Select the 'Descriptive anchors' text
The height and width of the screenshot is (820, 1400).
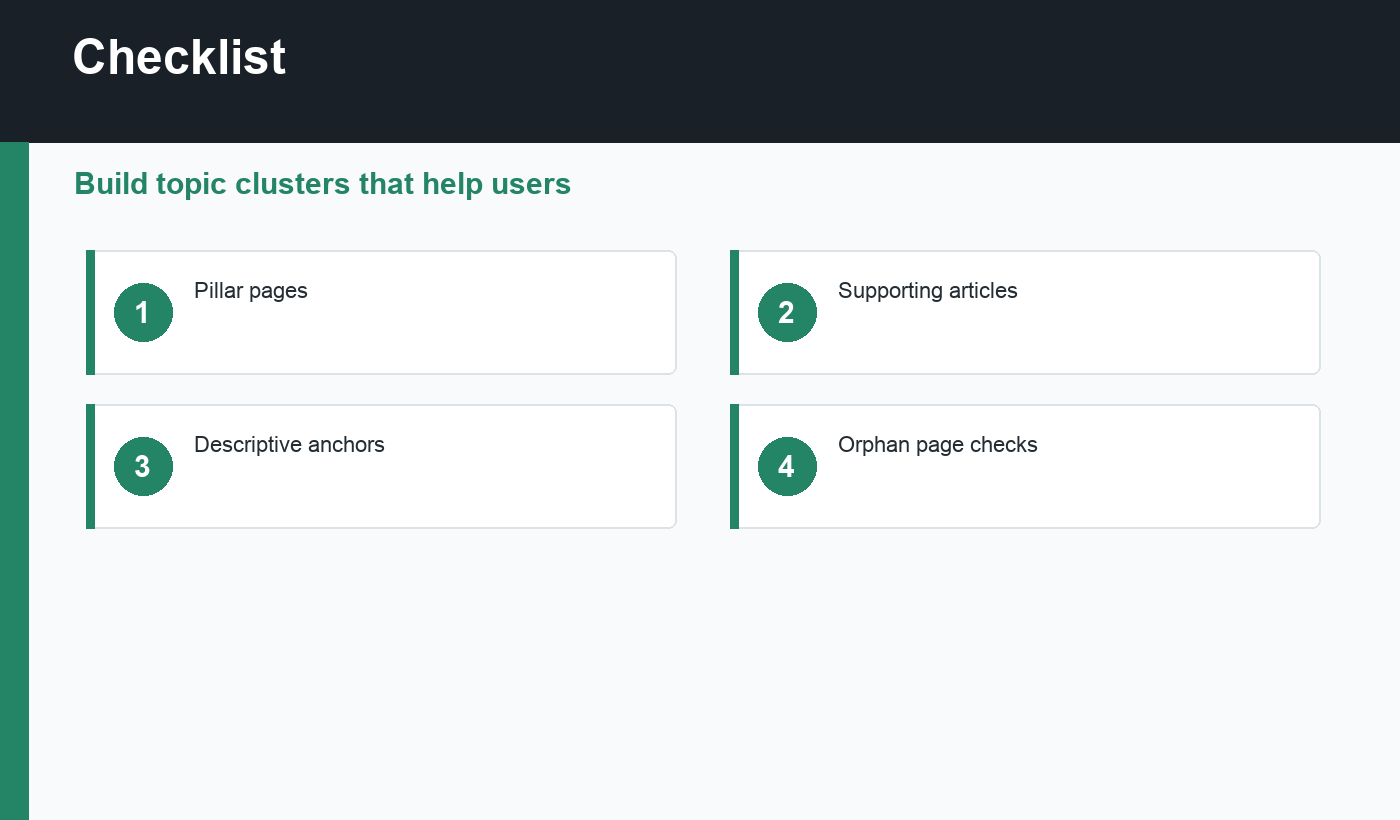289,445
